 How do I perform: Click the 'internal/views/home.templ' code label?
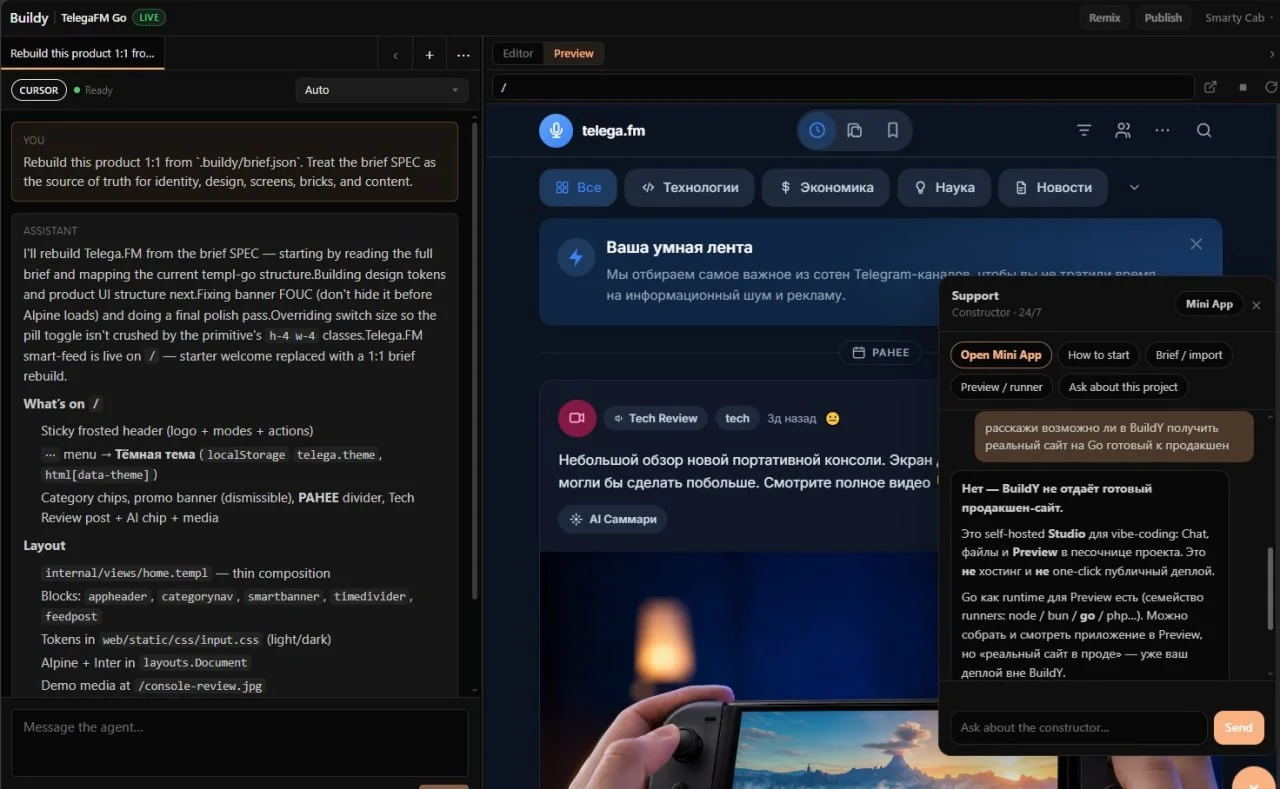126,573
